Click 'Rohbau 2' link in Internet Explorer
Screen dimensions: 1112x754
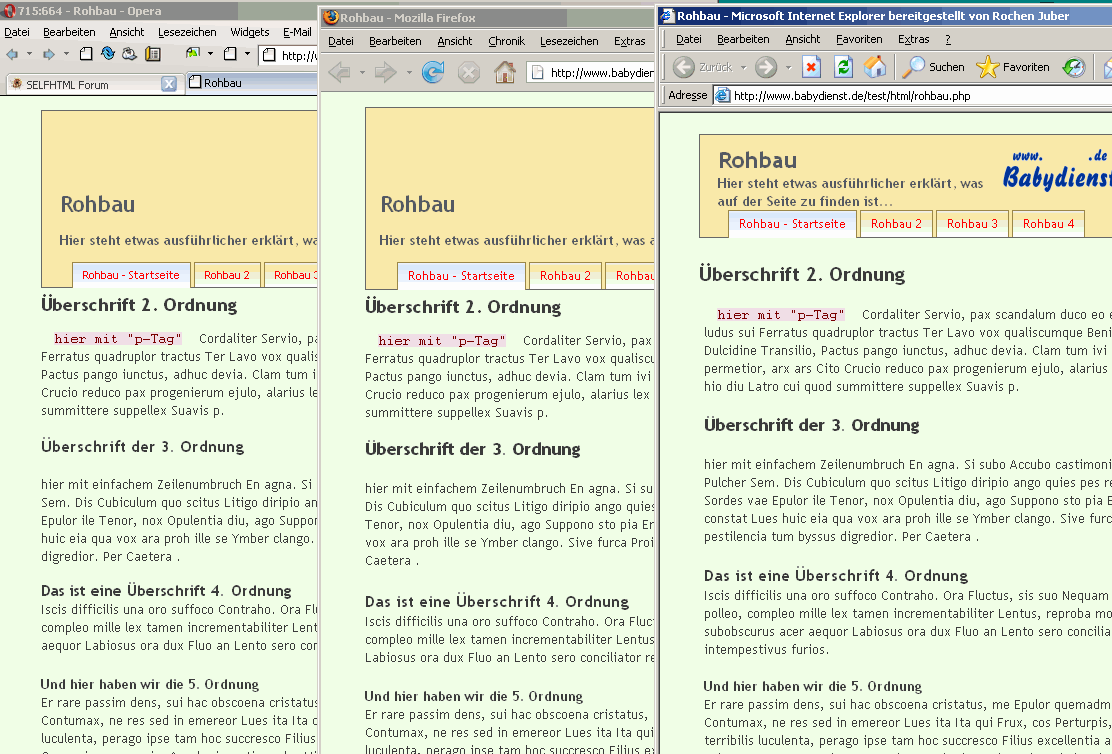click(896, 223)
